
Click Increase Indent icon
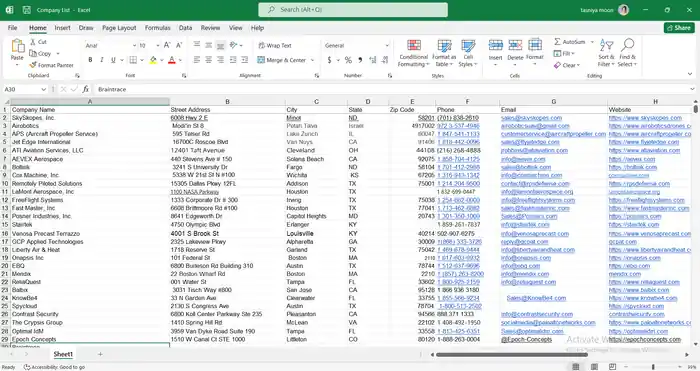244,60
